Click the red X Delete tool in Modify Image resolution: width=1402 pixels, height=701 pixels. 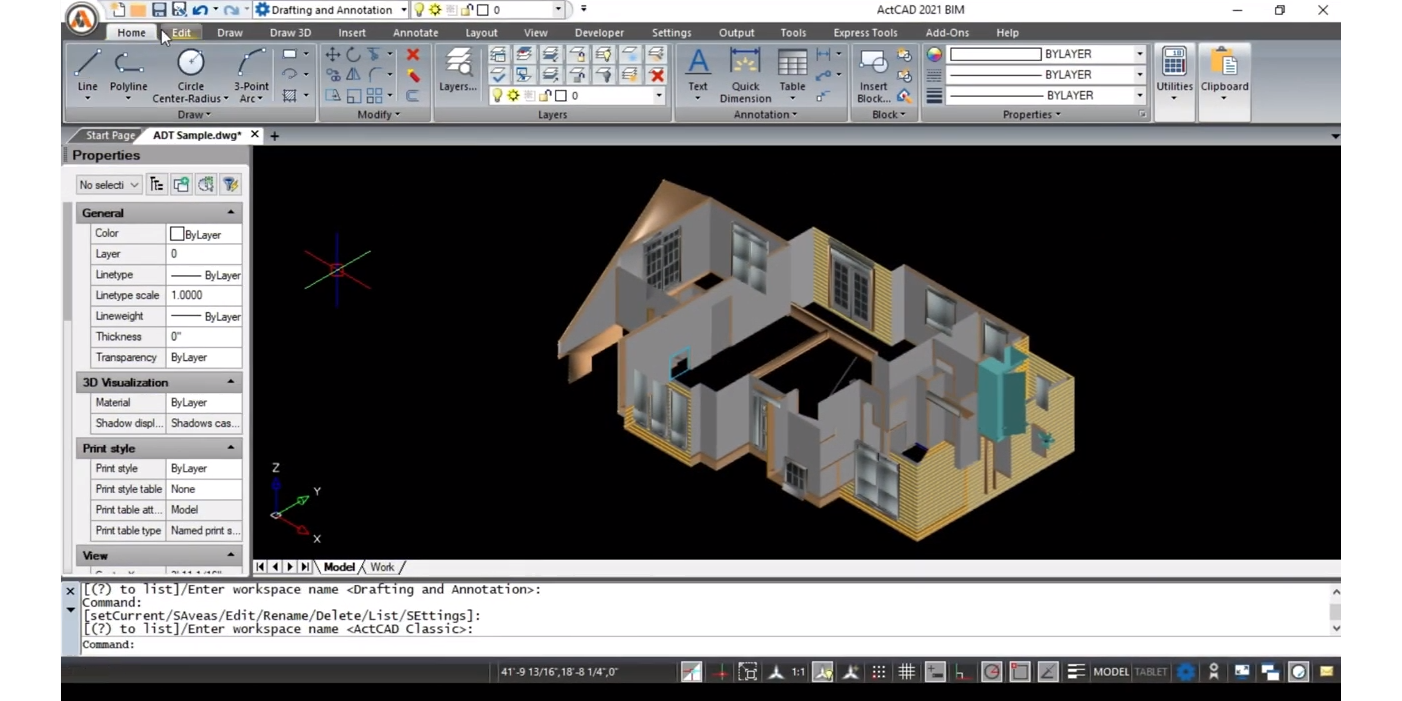point(412,54)
